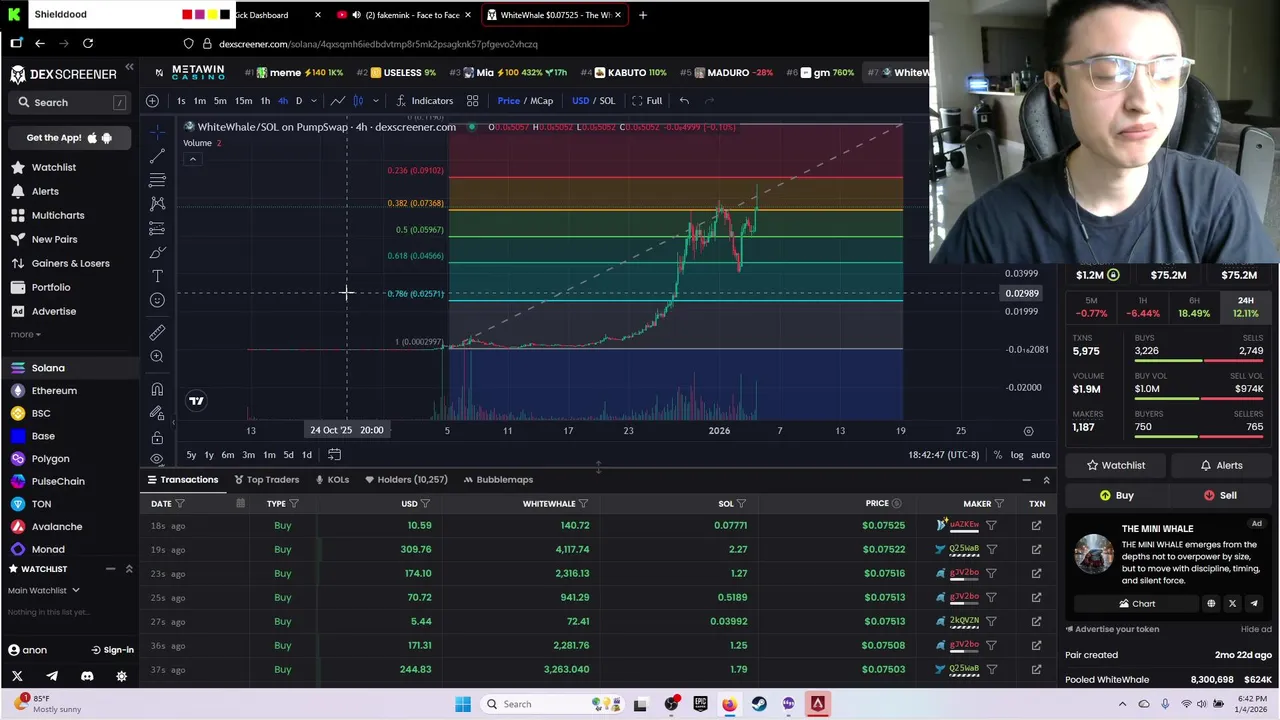Screen dimensions: 1280x720
Task: Collapse the left sidebar chevron
Action: pos(129,68)
